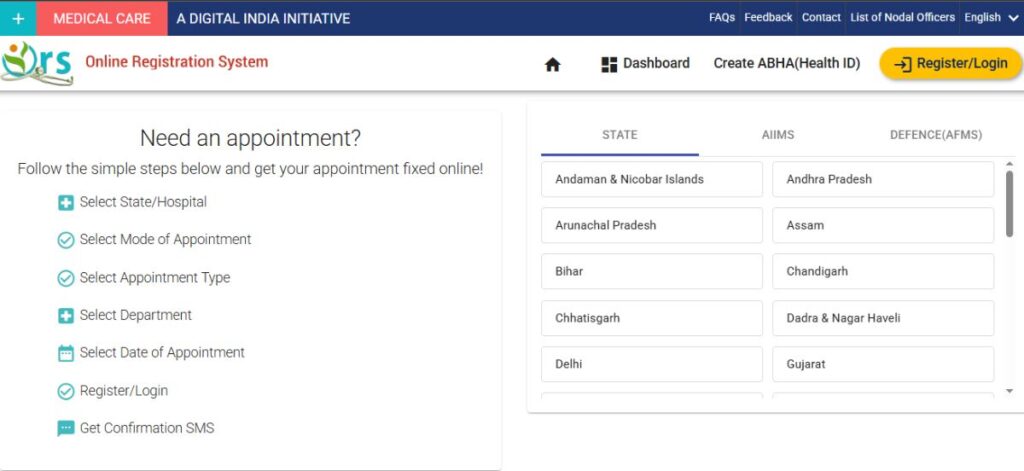Select Andhra Pradesh state
This screenshot has height=471, width=1024.
(x=883, y=179)
